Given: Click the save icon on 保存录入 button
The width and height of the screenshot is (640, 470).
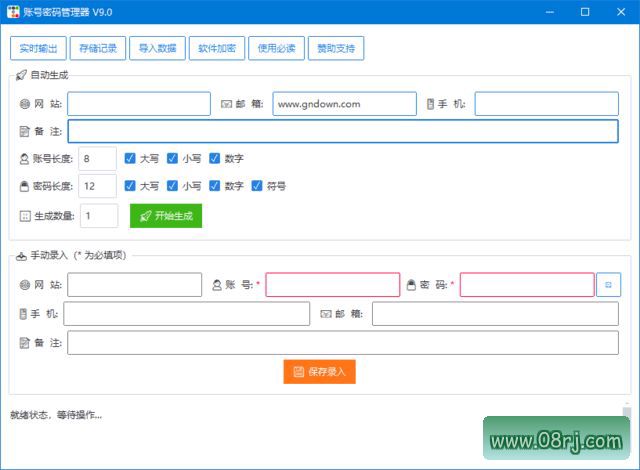Looking at the screenshot, I should click(x=298, y=372).
